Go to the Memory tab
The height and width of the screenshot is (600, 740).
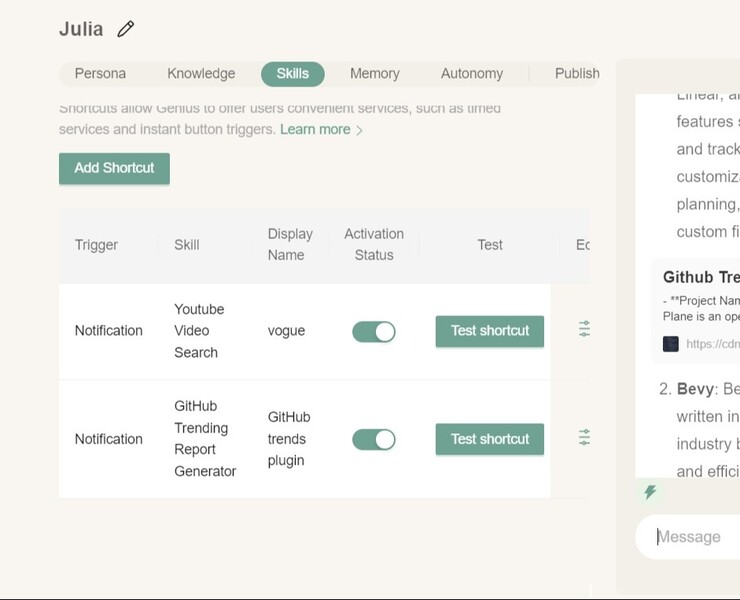(x=375, y=74)
